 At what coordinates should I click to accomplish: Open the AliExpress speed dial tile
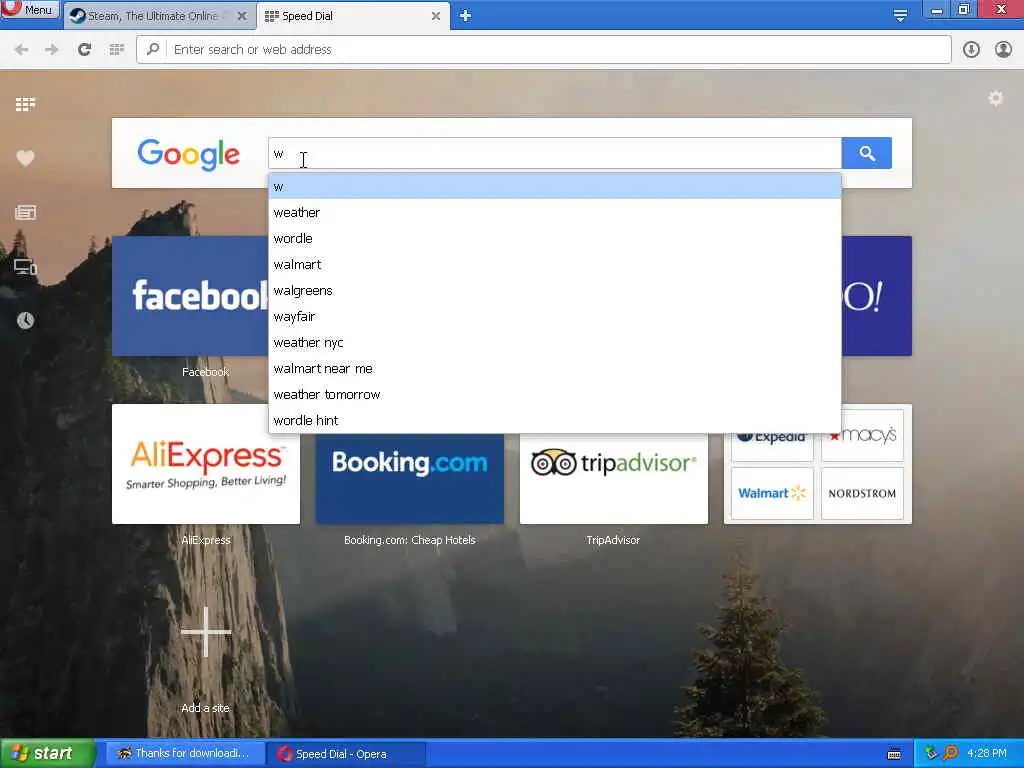pyautogui.click(x=206, y=464)
